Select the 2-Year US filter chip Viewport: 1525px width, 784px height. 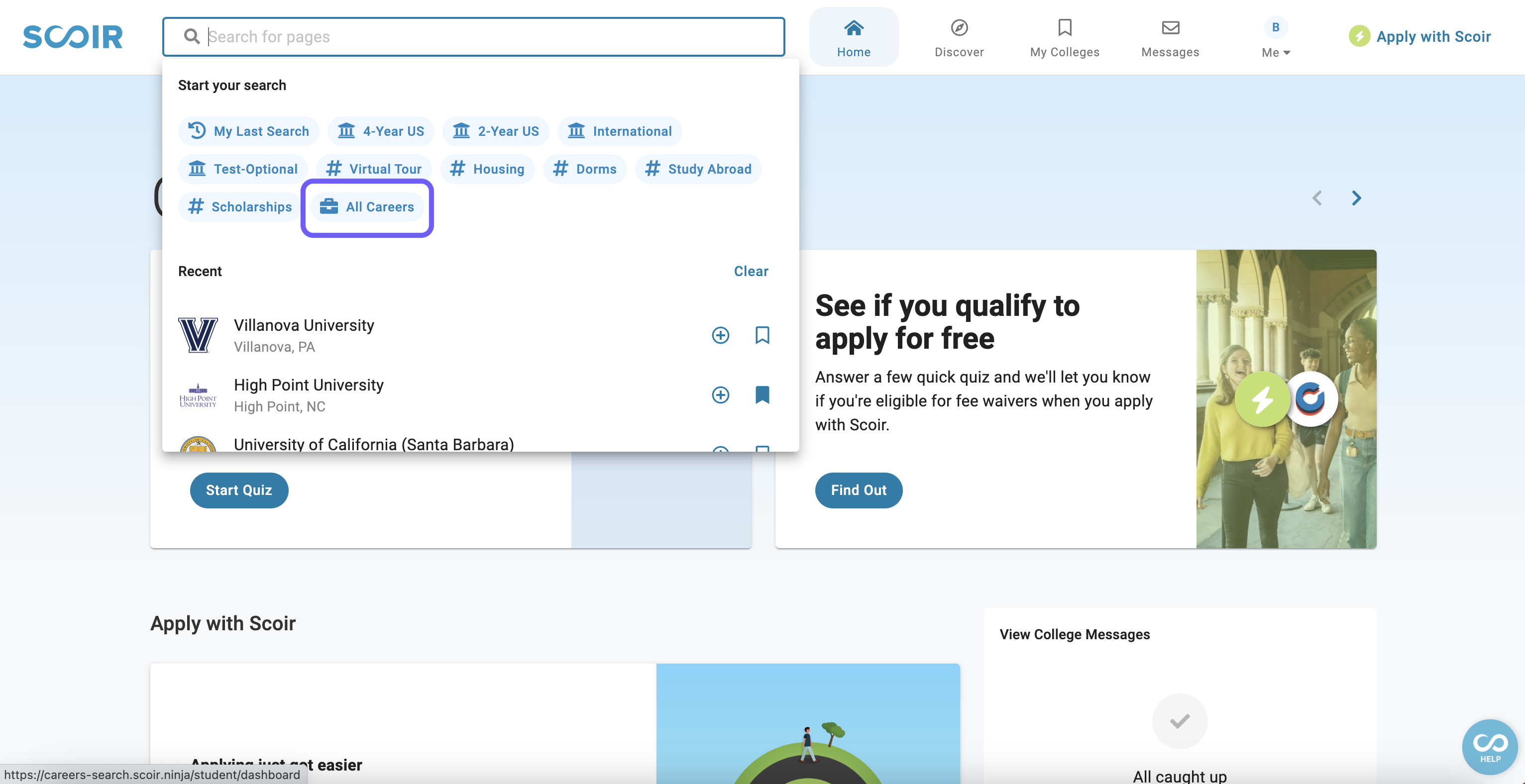[x=496, y=131]
